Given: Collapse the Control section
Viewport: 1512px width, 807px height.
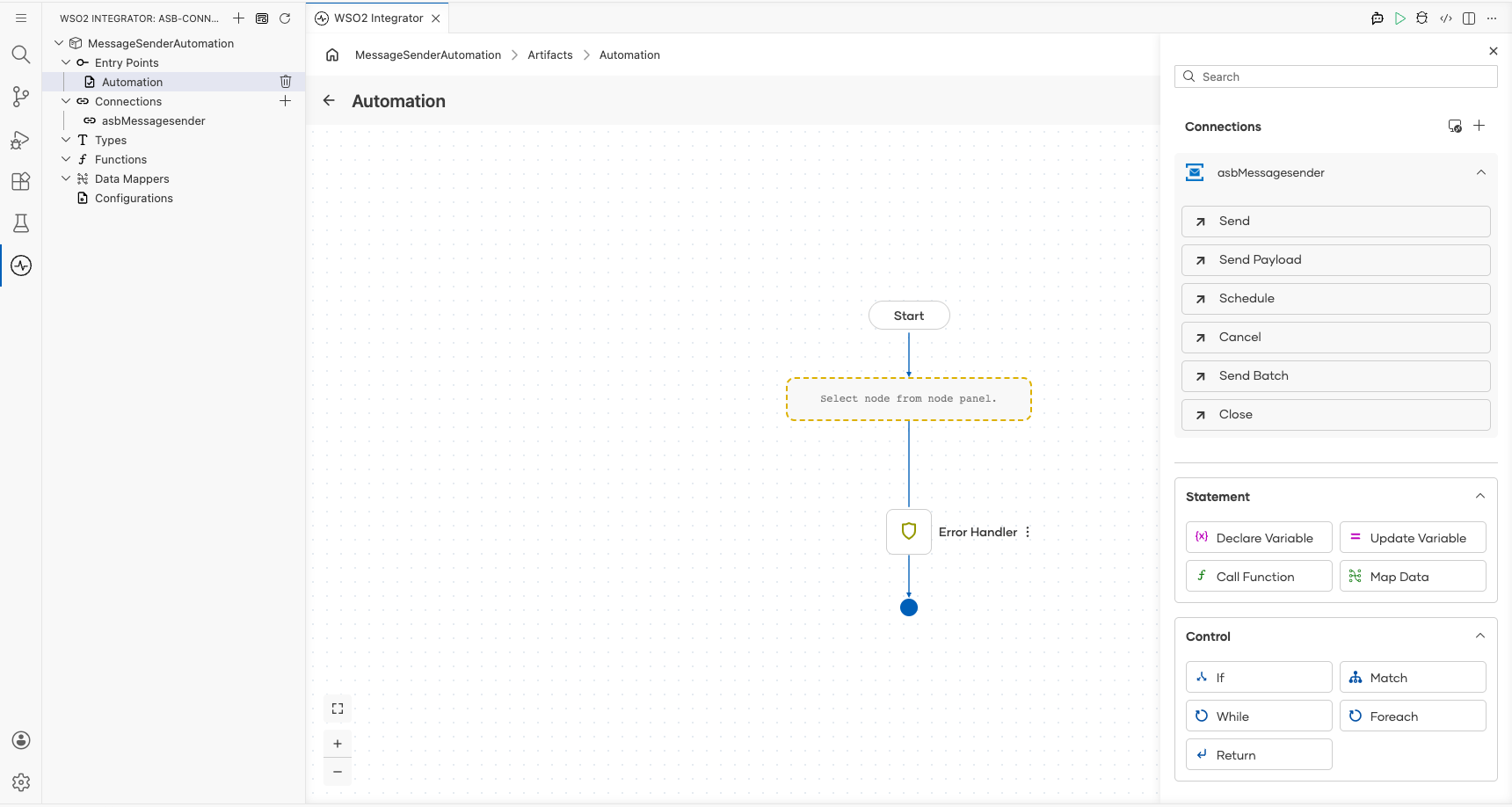Looking at the screenshot, I should pos(1480,636).
